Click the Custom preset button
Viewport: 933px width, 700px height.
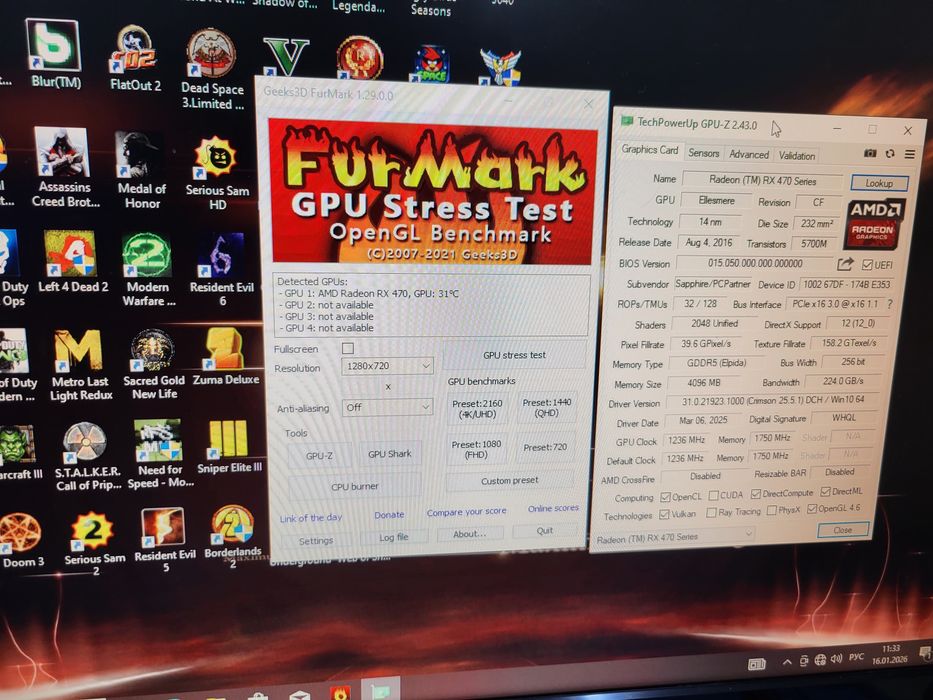[509, 480]
